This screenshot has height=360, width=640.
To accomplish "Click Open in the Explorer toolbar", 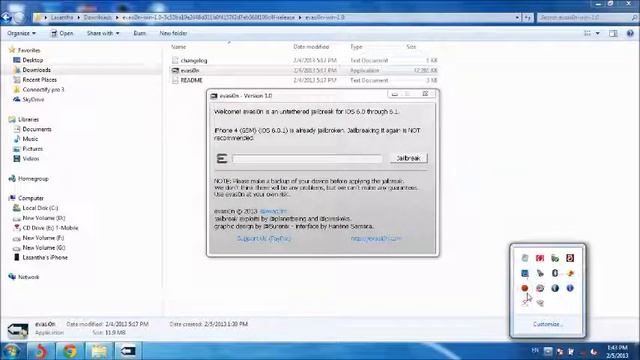I will pos(62,33).
